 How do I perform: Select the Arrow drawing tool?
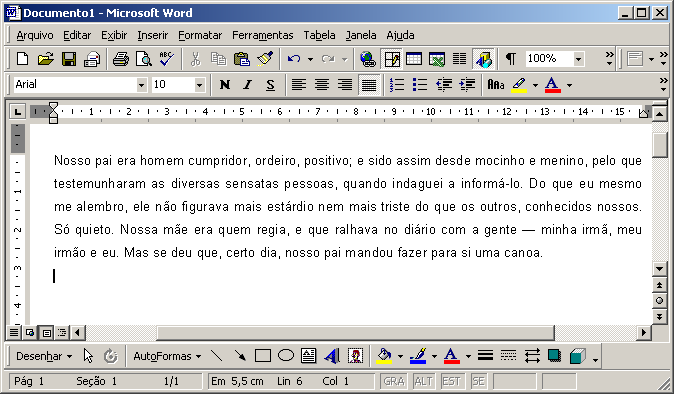(x=240, y=356)
